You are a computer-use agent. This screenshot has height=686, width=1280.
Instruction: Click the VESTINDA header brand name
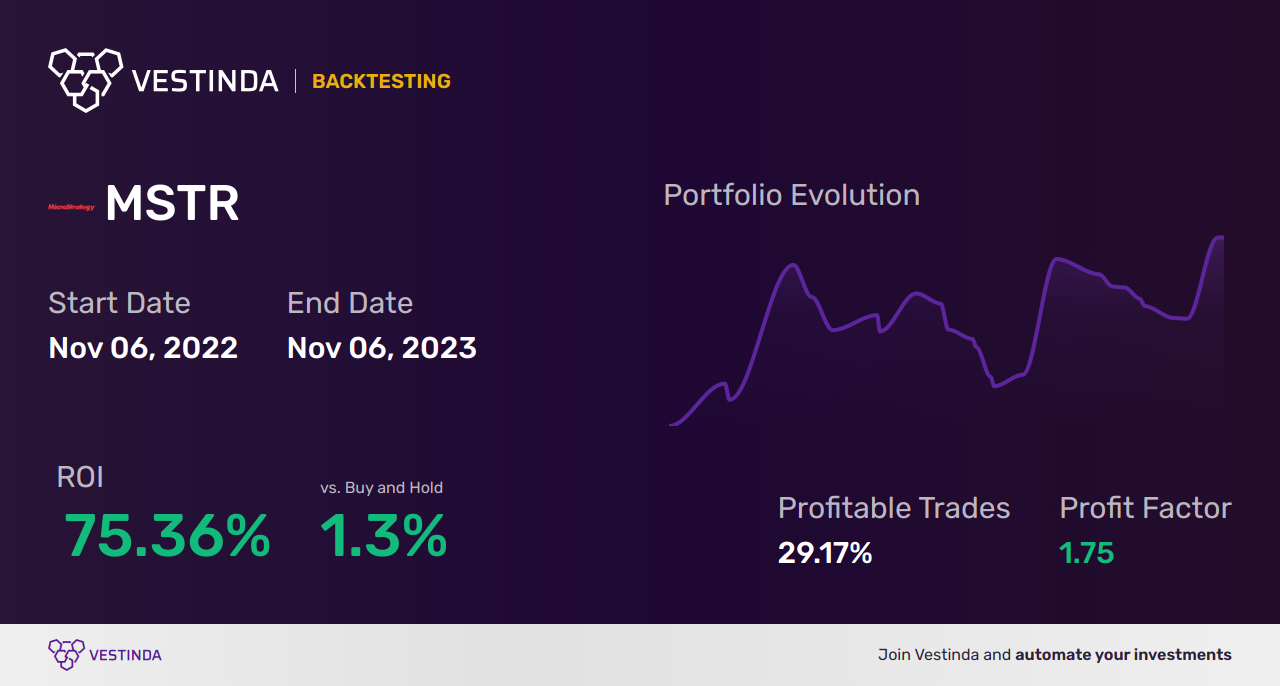(205, 82)
